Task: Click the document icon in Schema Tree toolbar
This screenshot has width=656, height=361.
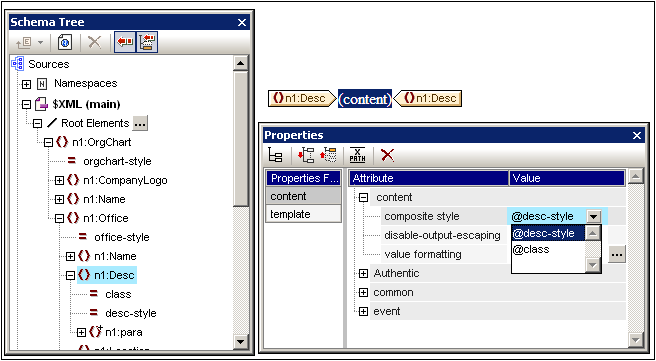Action: coord(65,43)
